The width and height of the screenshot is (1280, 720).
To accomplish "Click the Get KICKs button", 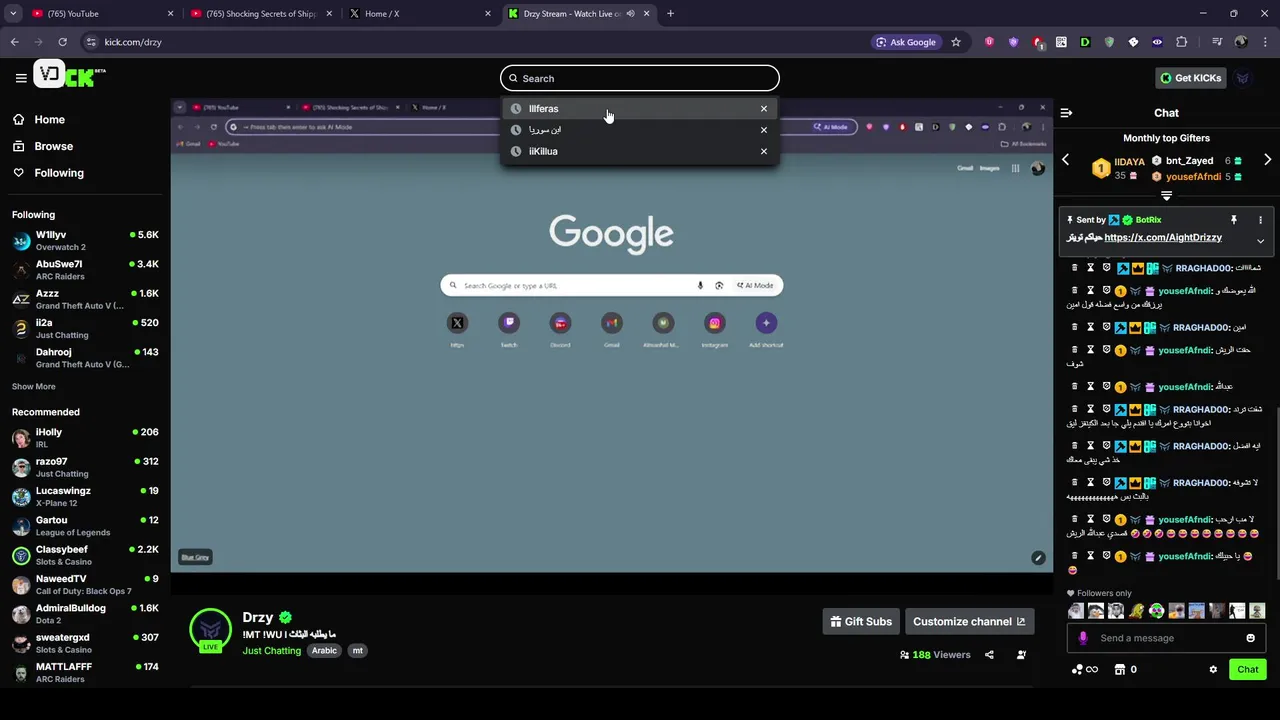I will tap(1190, 78).
